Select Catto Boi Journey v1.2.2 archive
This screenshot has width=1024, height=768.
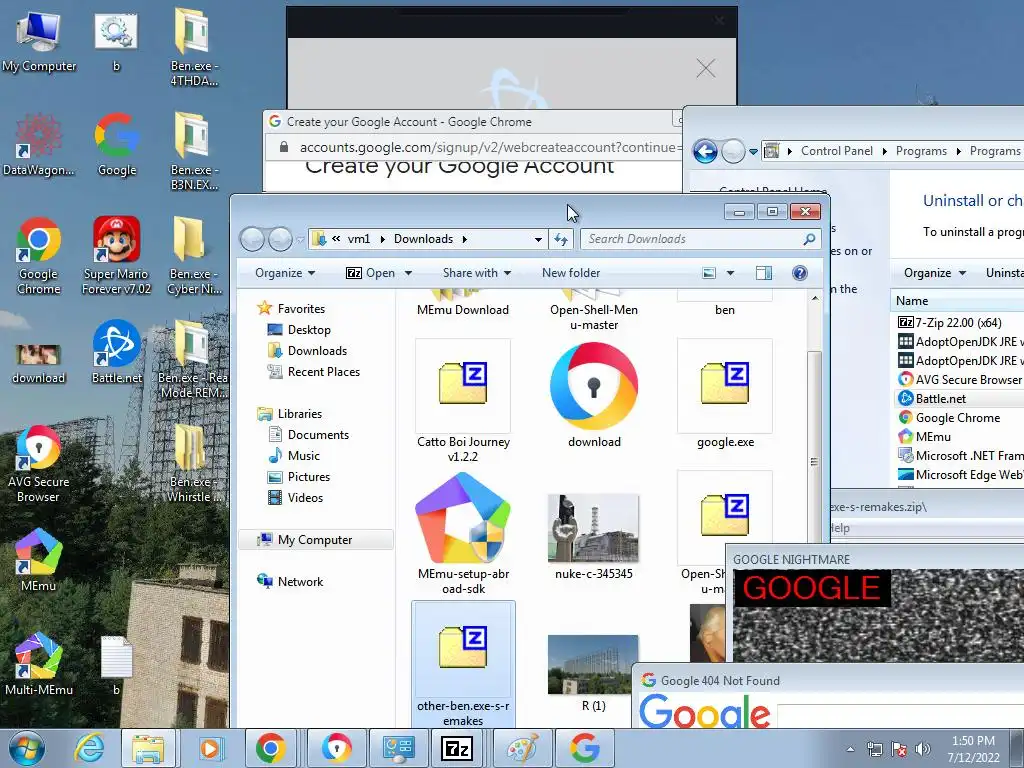(x=463, y=401)
